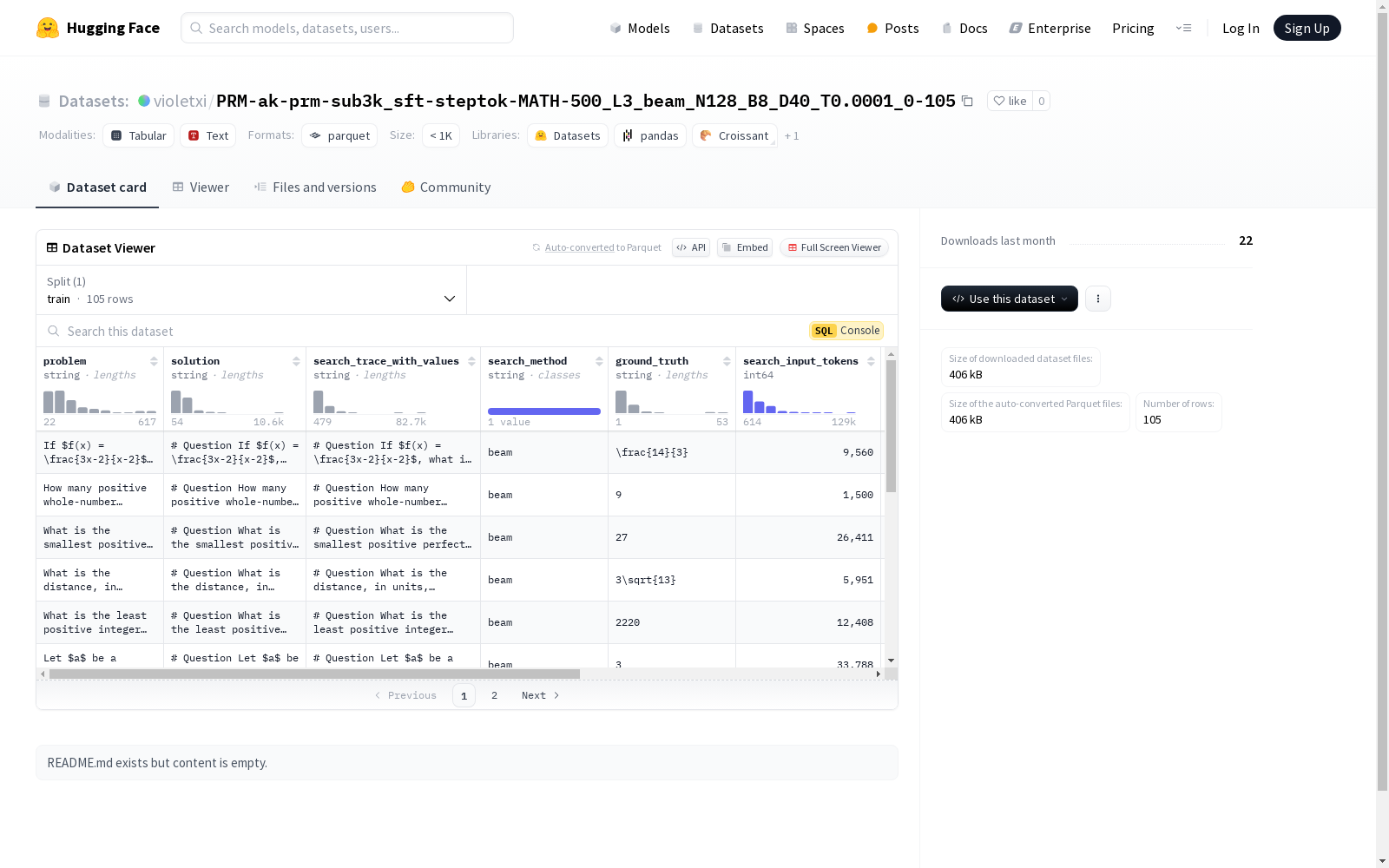Sort the ground_truth column

pyautogui.click(x=727, y=361)
